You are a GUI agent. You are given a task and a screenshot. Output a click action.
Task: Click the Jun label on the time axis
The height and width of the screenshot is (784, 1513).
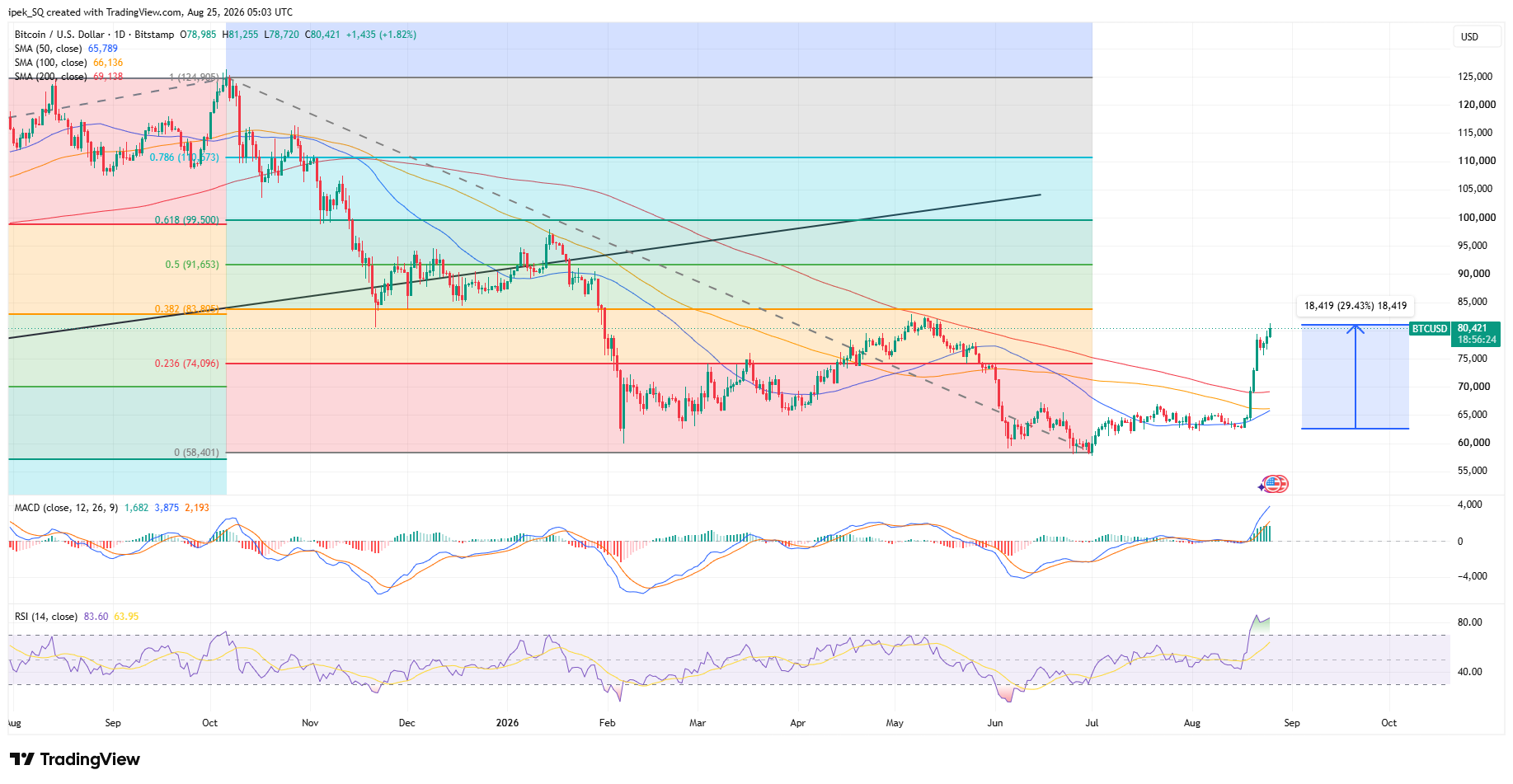click(995, 723)
